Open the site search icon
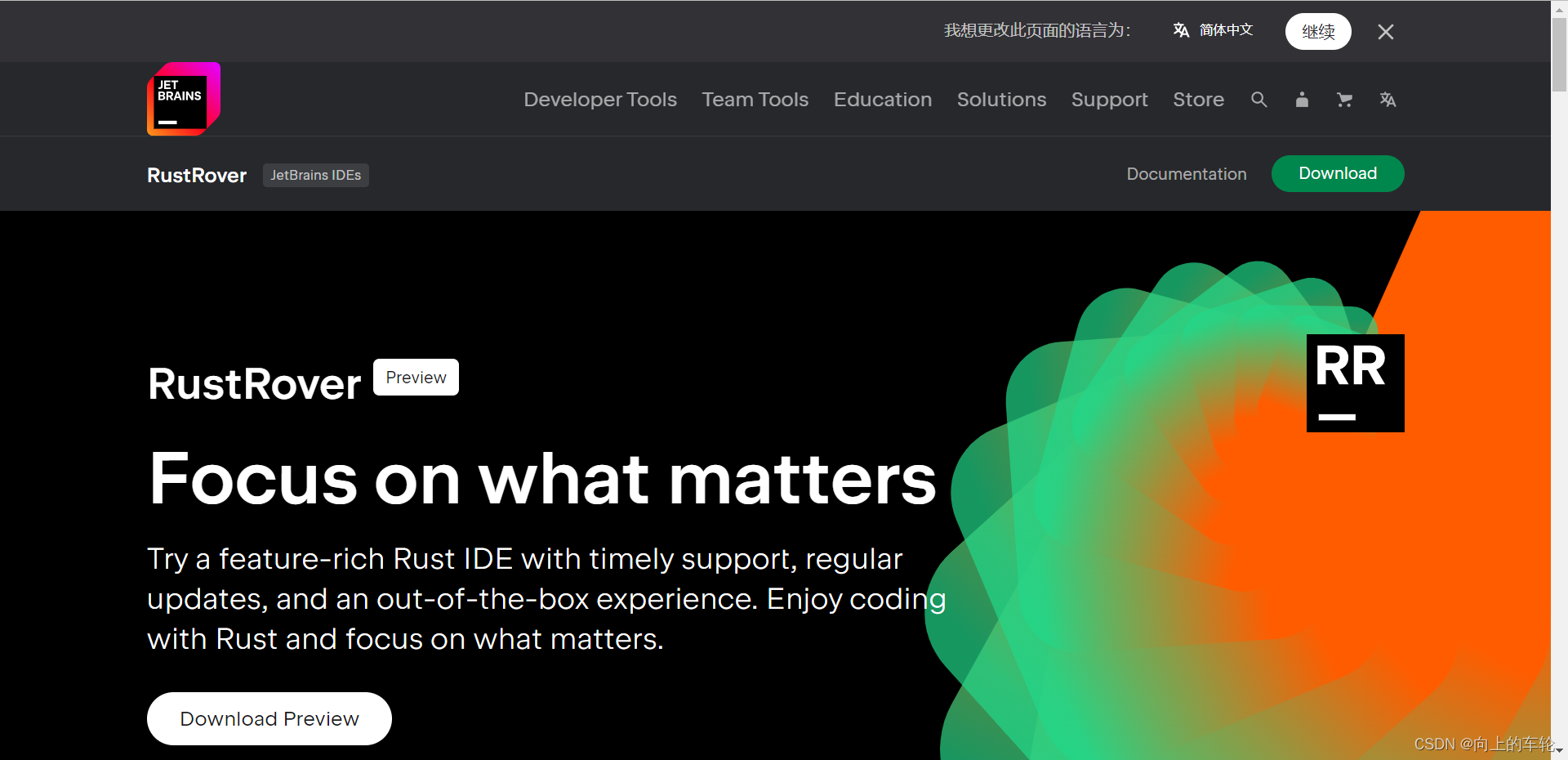Screen dimensions: 1568x760 tap(1258, 100)
